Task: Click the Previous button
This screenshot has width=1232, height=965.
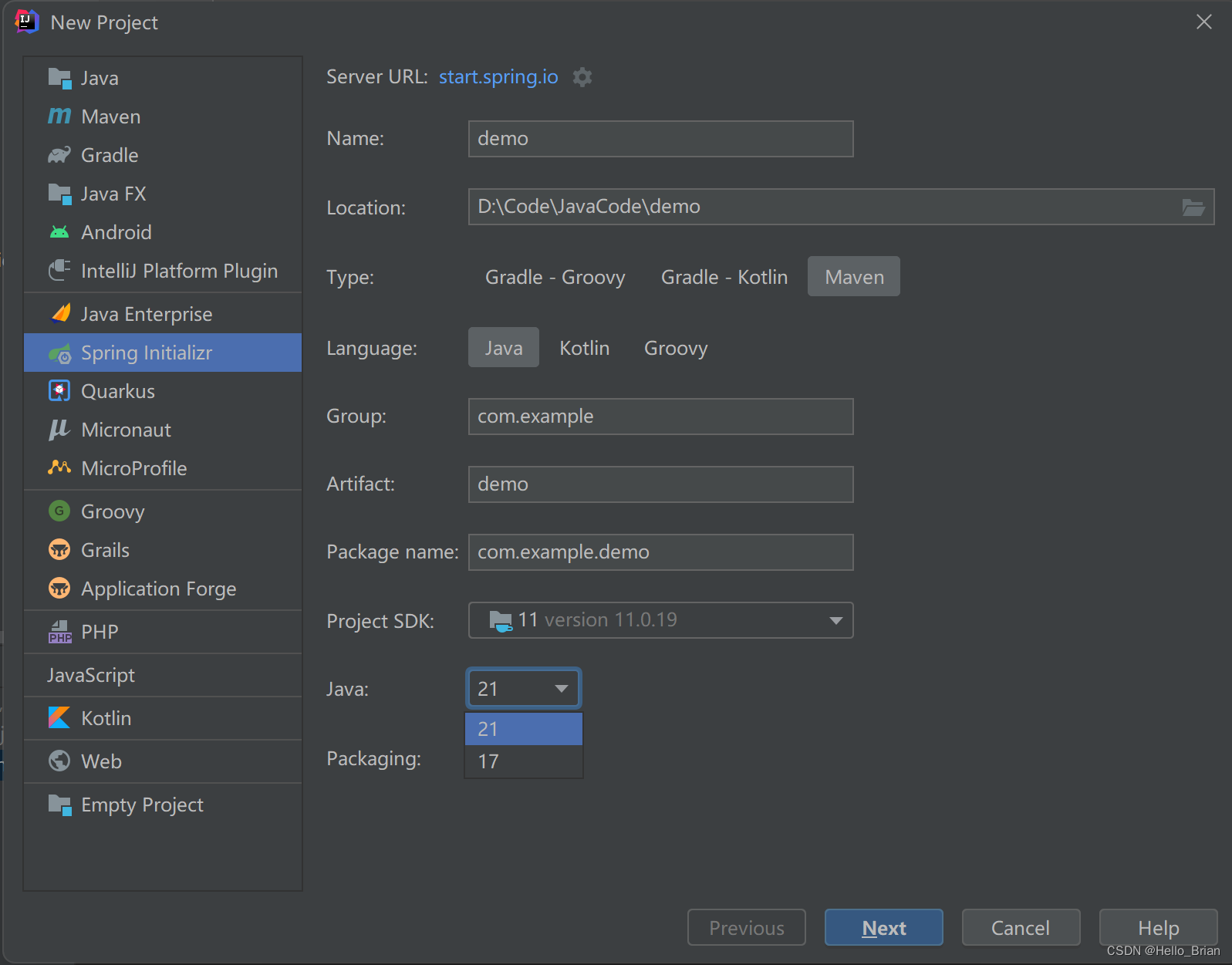Action: tap(747, 927)
